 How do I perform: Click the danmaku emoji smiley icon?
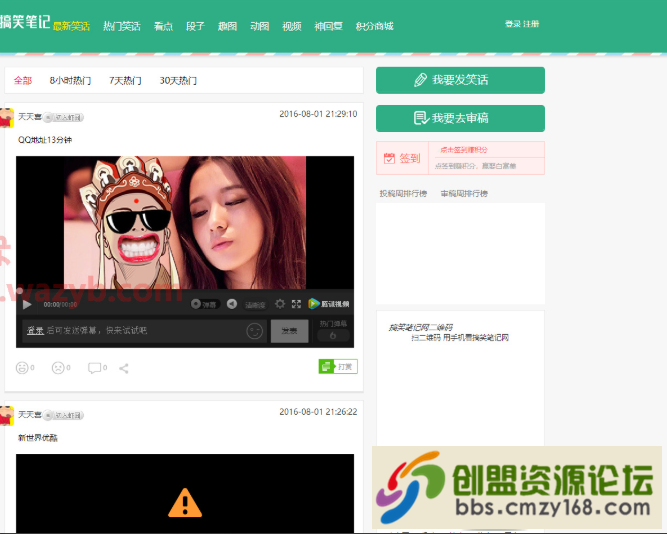pyautogui.click(x=254, y=331)
